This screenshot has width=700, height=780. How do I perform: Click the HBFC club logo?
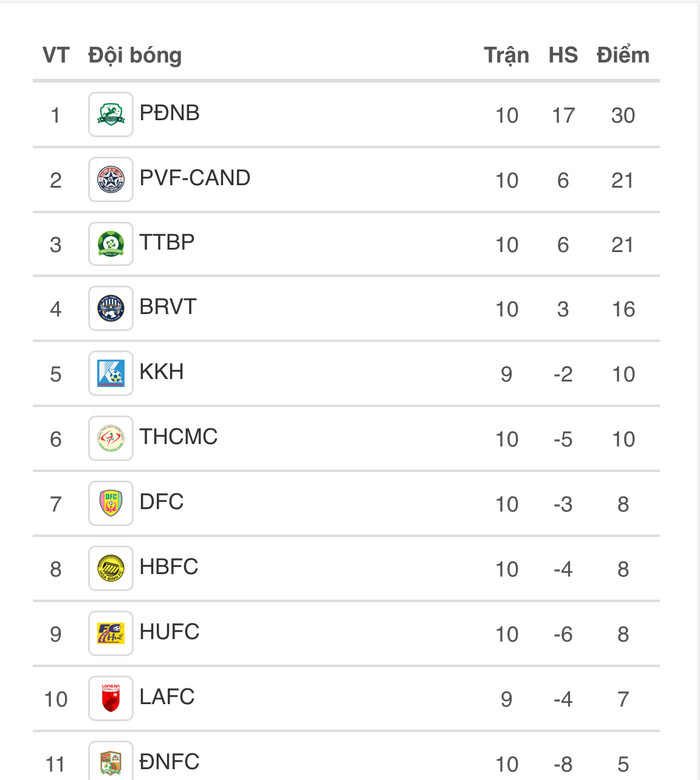coord(110,568)
